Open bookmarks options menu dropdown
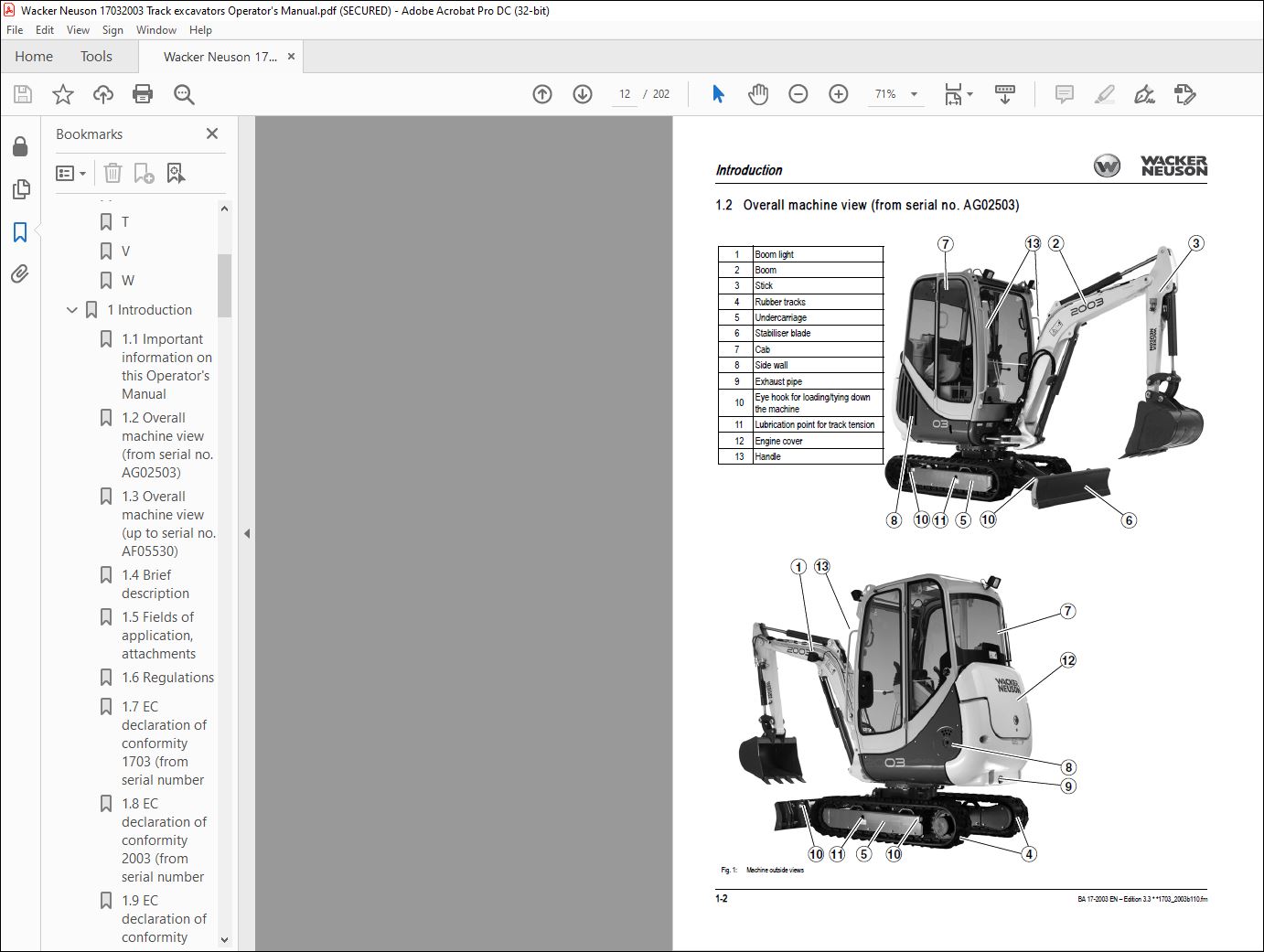 [70, 173]
